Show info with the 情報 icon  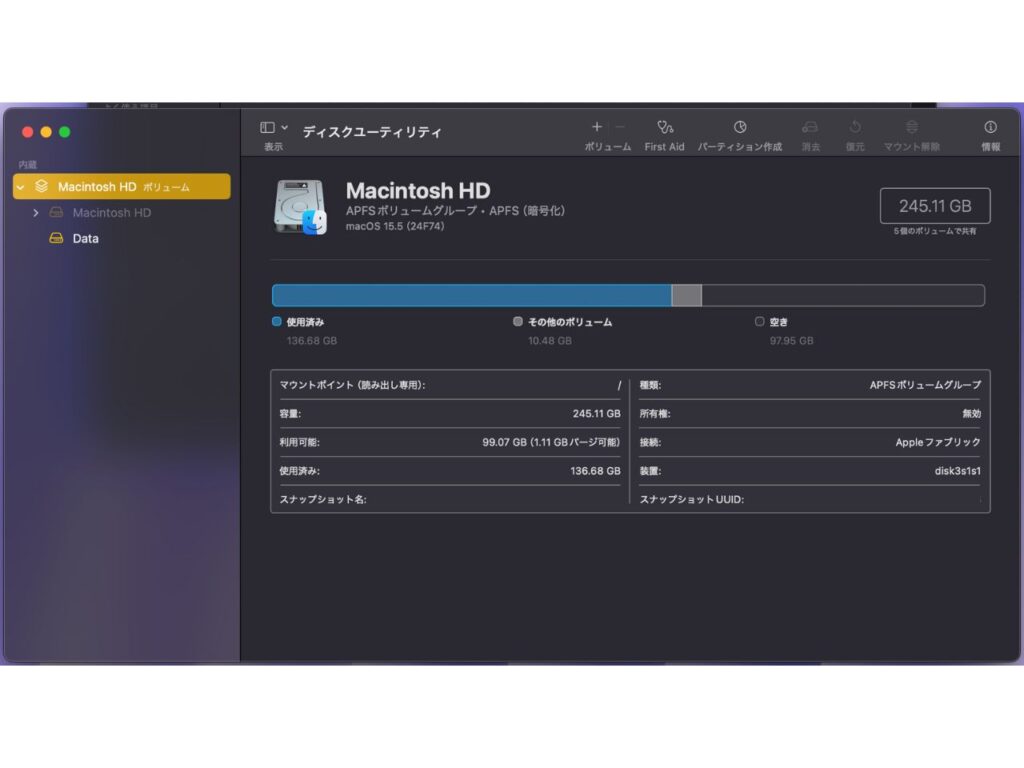pyautogui.click(x=991, y=127)
